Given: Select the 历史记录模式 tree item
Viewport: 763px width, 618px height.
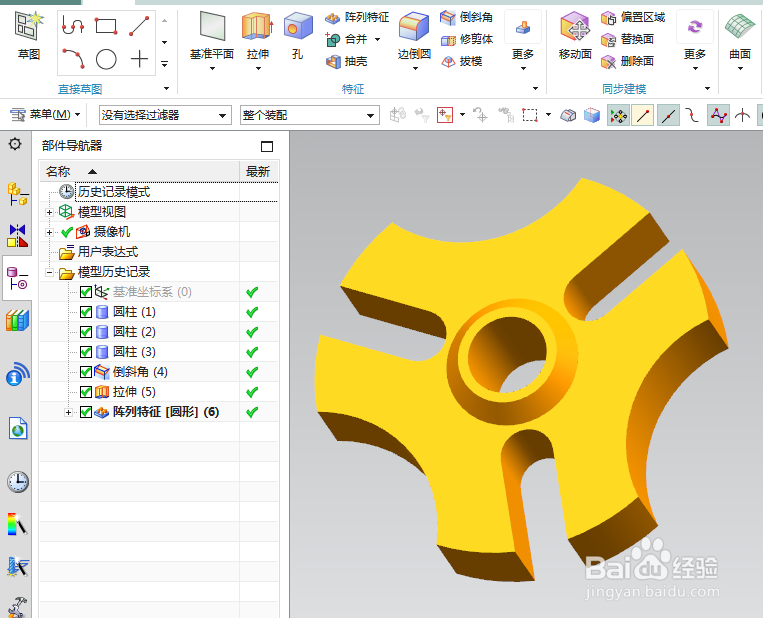Looking at the screenshot, I should pos(114,192).
